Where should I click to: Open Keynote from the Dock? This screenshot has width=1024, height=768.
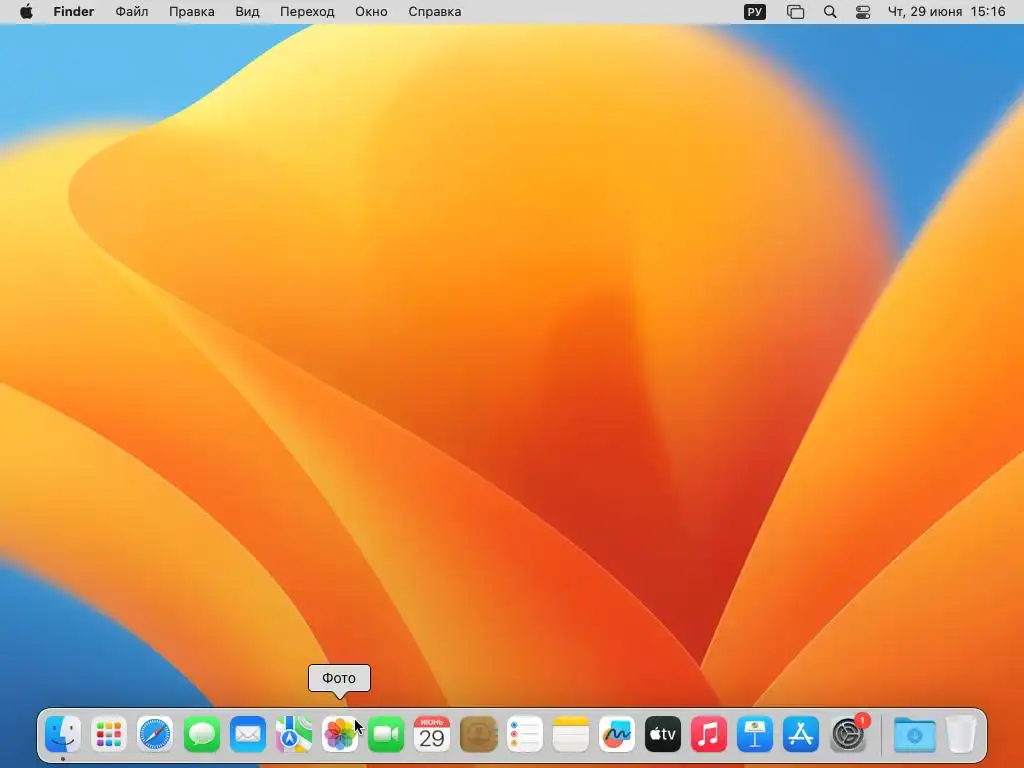pyautogui.click(x=755, y=735)
